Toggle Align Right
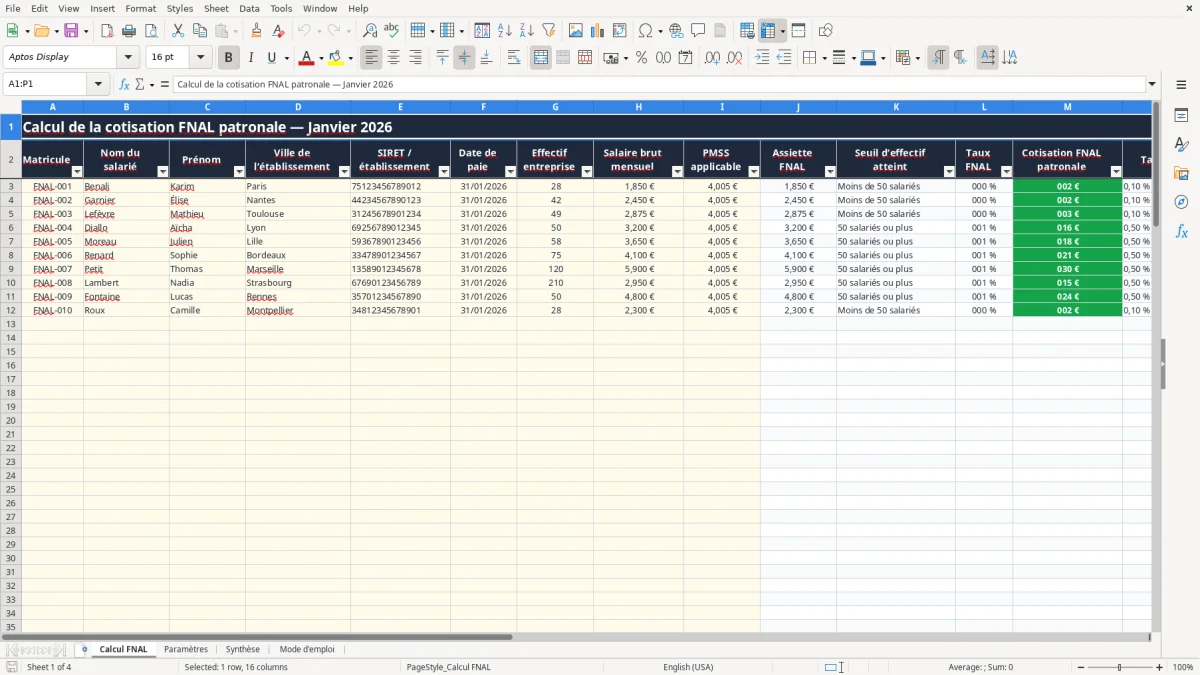1200x675 pixels. 416,58
